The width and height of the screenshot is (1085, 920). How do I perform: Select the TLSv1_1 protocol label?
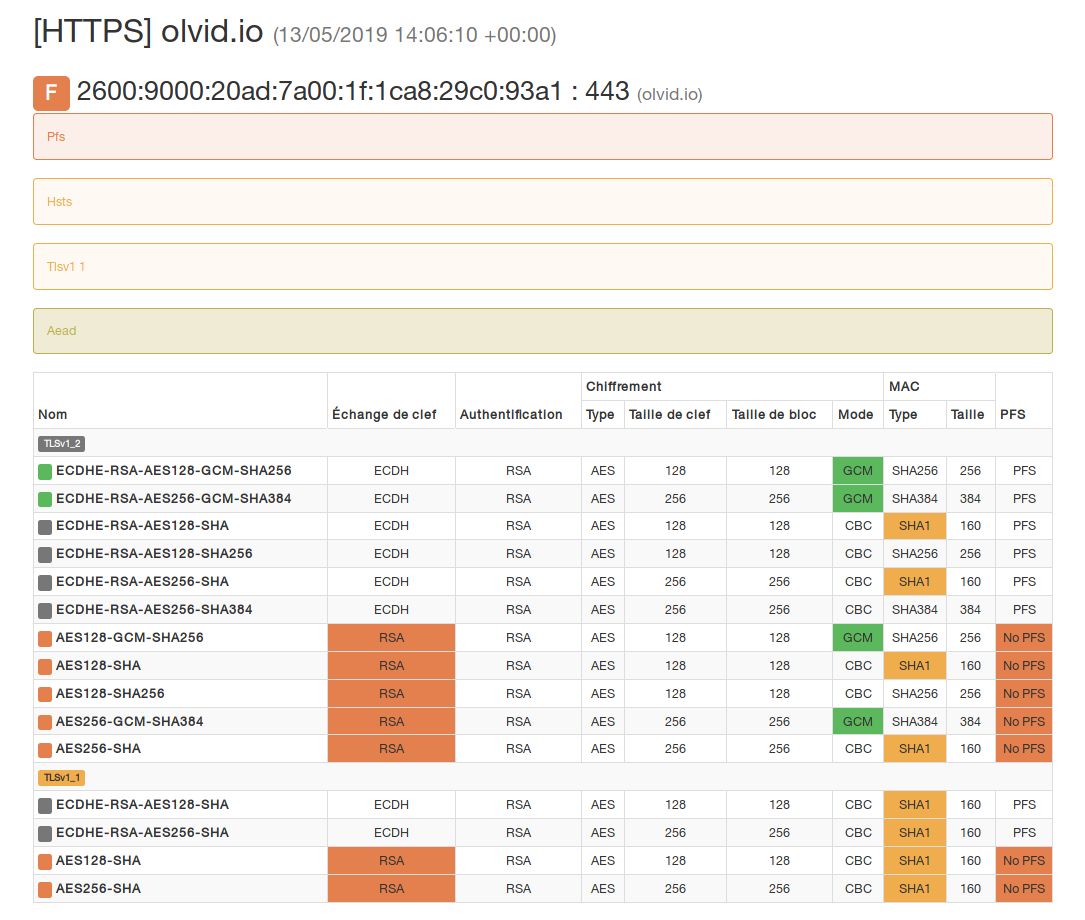(62, 777)
